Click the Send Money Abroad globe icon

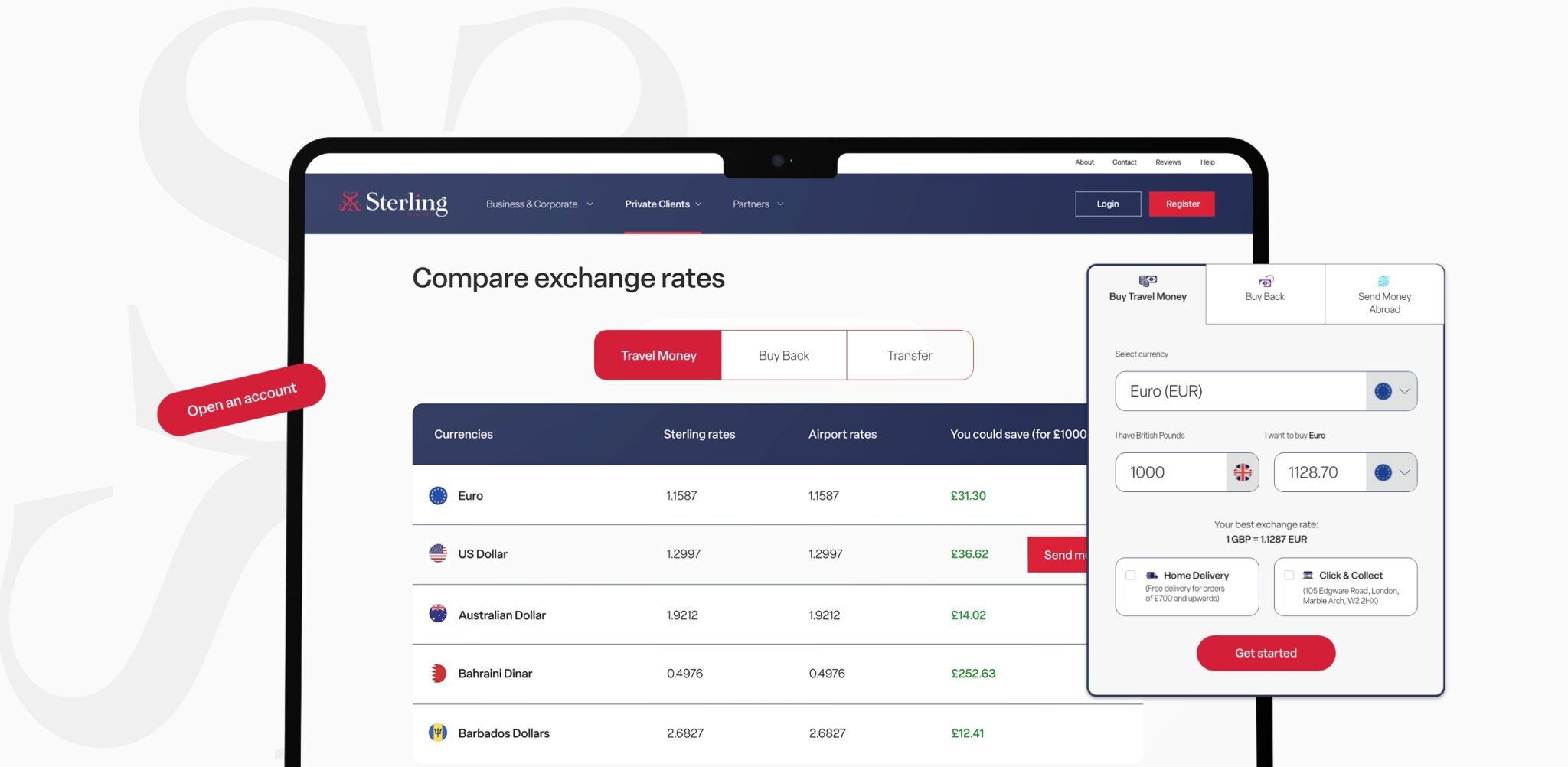[x=1383, y=281]
